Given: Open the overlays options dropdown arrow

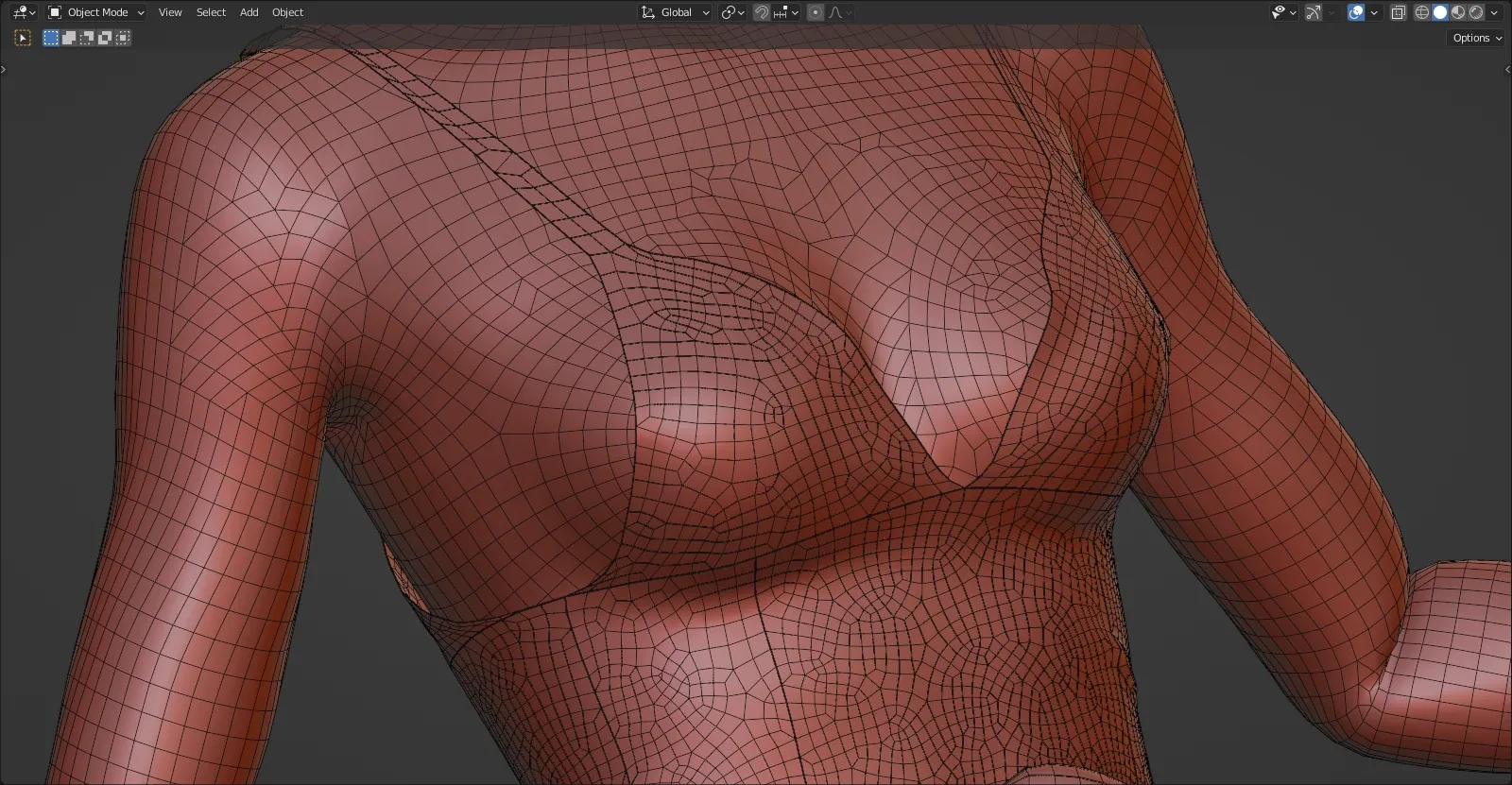Looking at the screenshot, I should (x=1374, y=12).
